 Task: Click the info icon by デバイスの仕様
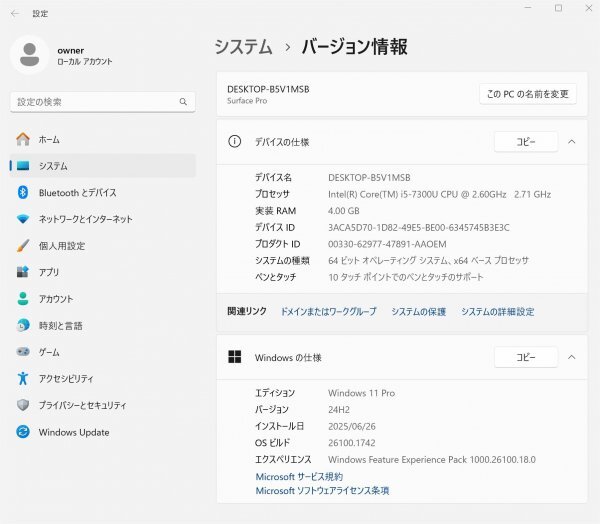click(x=235, y=142)
